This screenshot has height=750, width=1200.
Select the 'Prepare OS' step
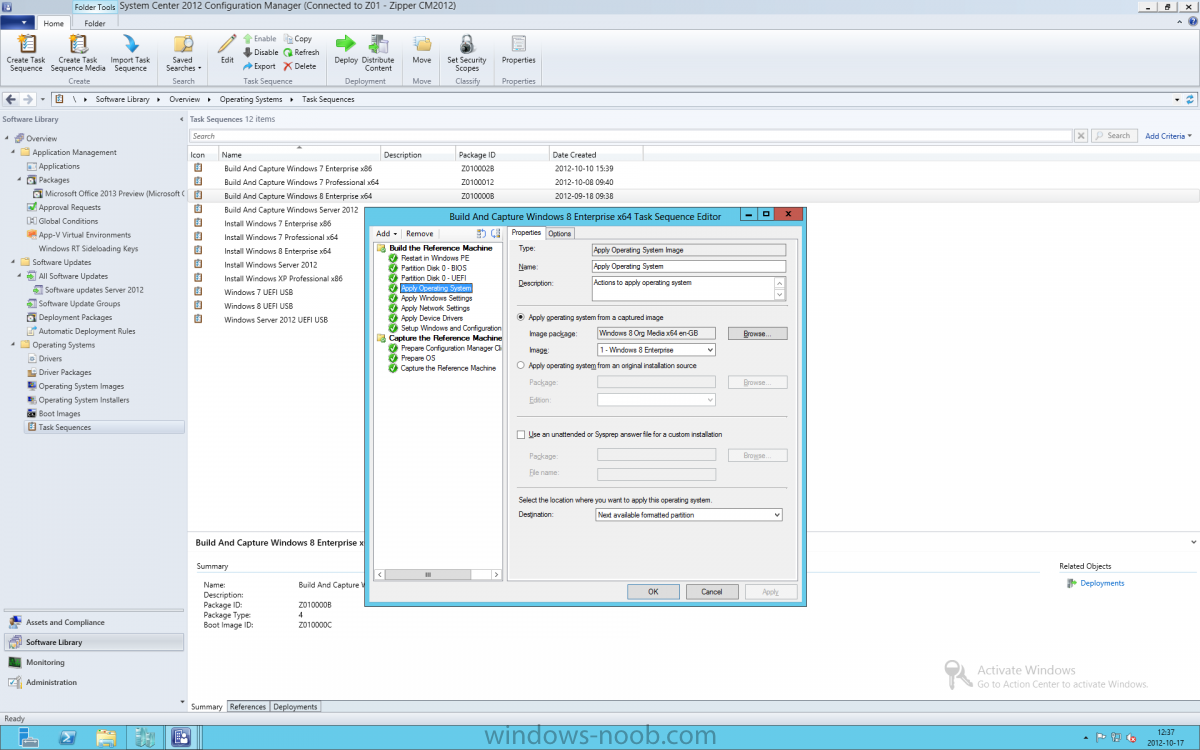tap(418, 358)
